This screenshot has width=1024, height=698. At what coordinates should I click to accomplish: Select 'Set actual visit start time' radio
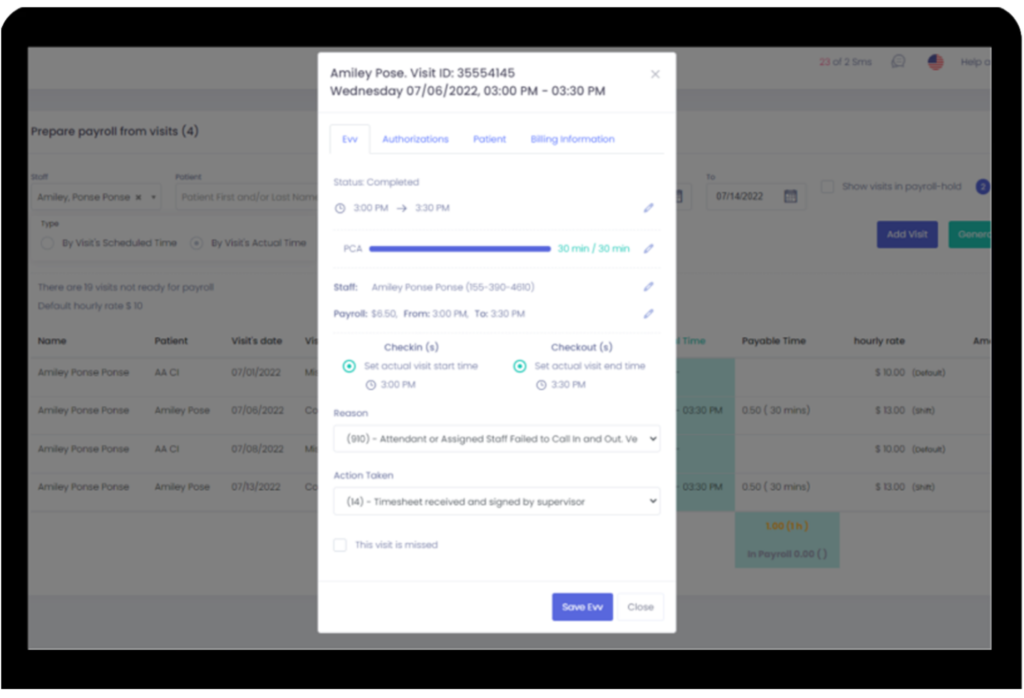click(x=349, y=366)
